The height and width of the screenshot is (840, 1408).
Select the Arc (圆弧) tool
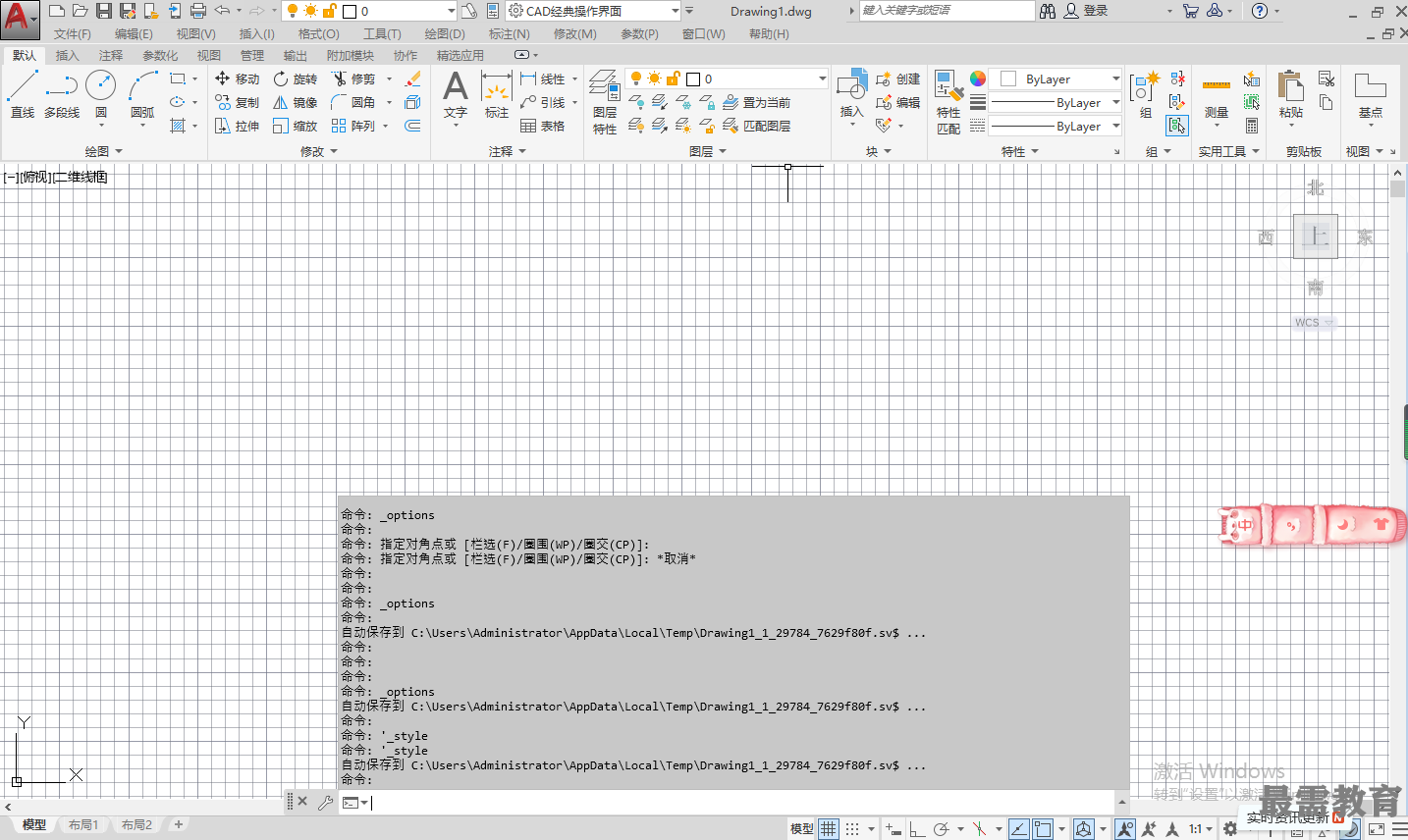[142, 94]
